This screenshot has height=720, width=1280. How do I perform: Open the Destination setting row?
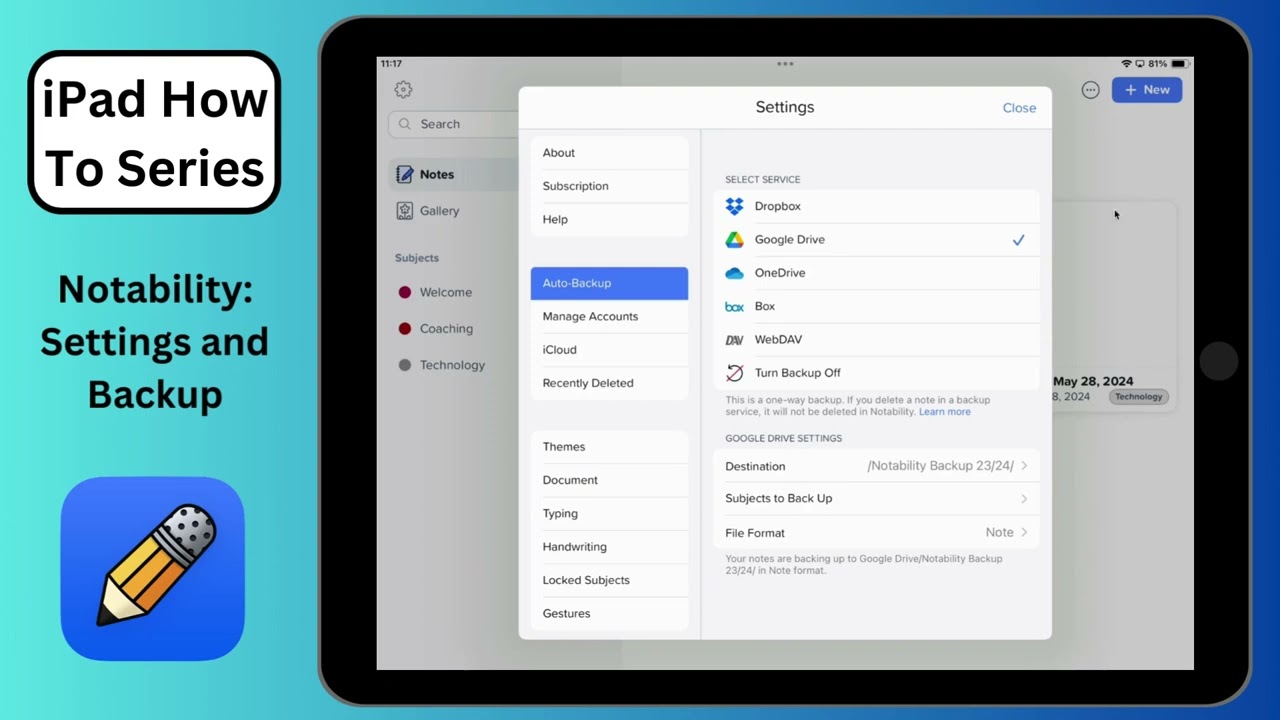876,466
